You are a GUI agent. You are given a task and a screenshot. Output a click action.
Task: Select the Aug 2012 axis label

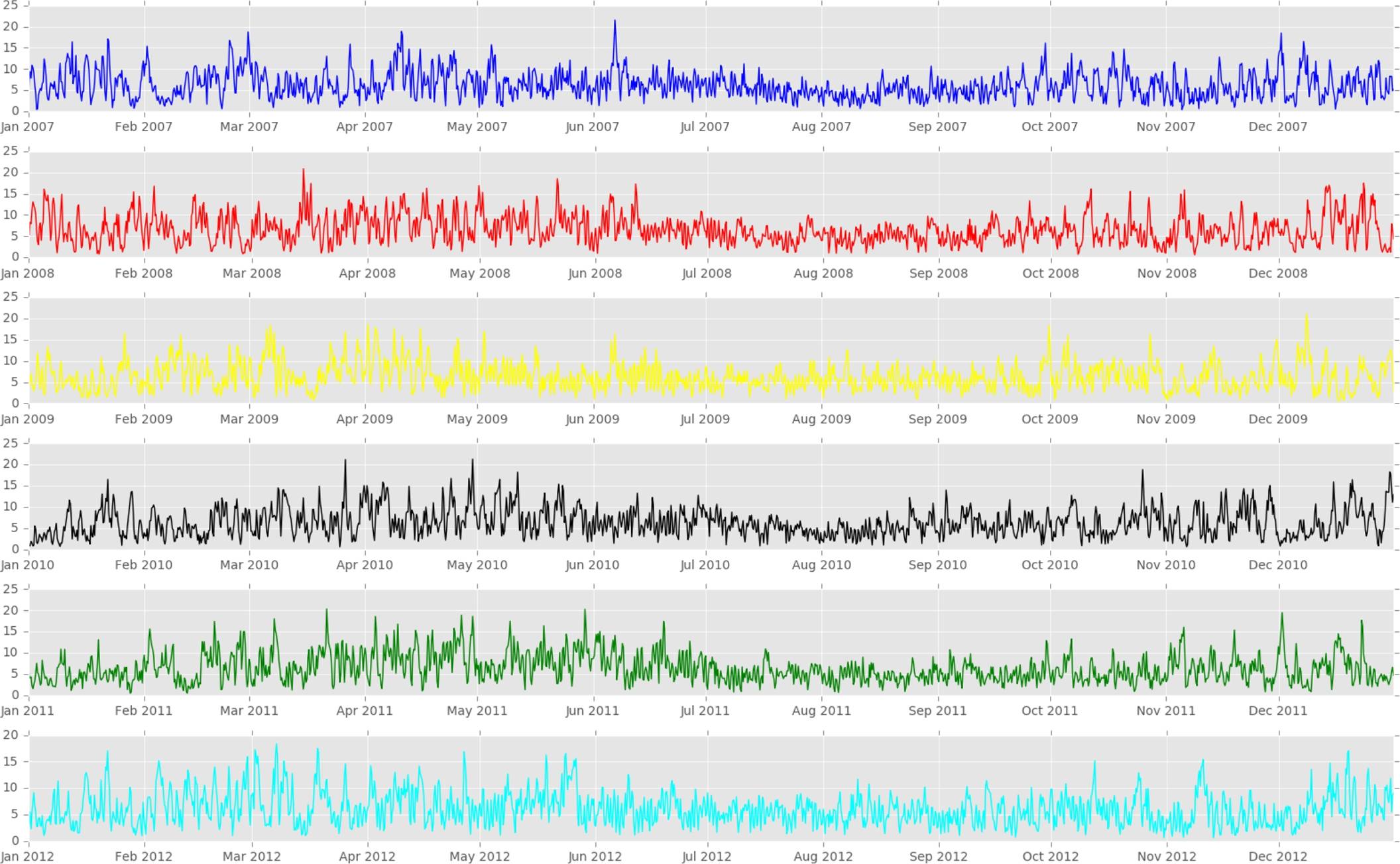(823, 856)
